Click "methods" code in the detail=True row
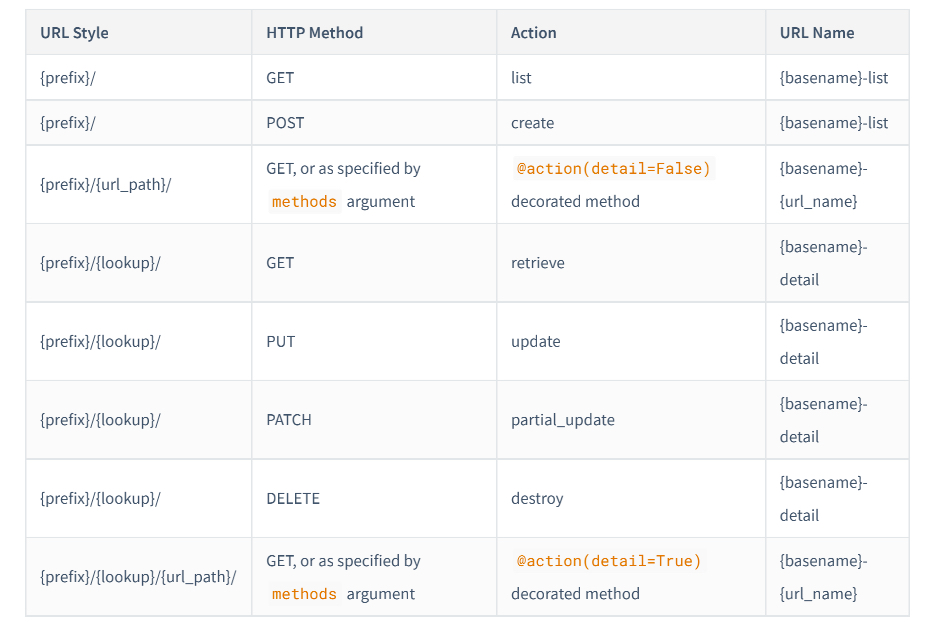The height and width of the screenshot is (631, 932). [x=304, y=594]
